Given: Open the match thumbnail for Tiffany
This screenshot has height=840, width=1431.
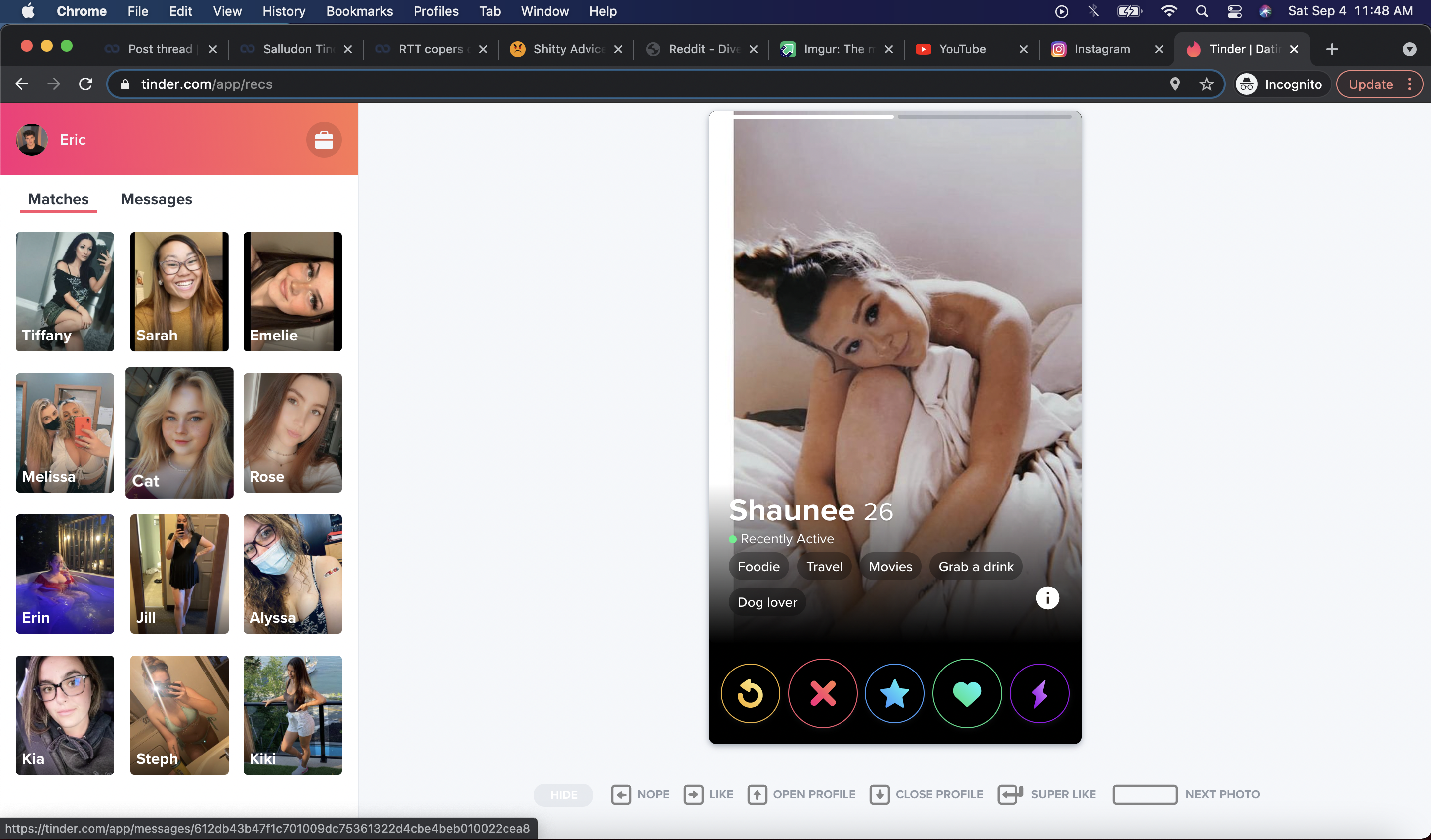Looking at the screenshot, I should coord(65,291).
